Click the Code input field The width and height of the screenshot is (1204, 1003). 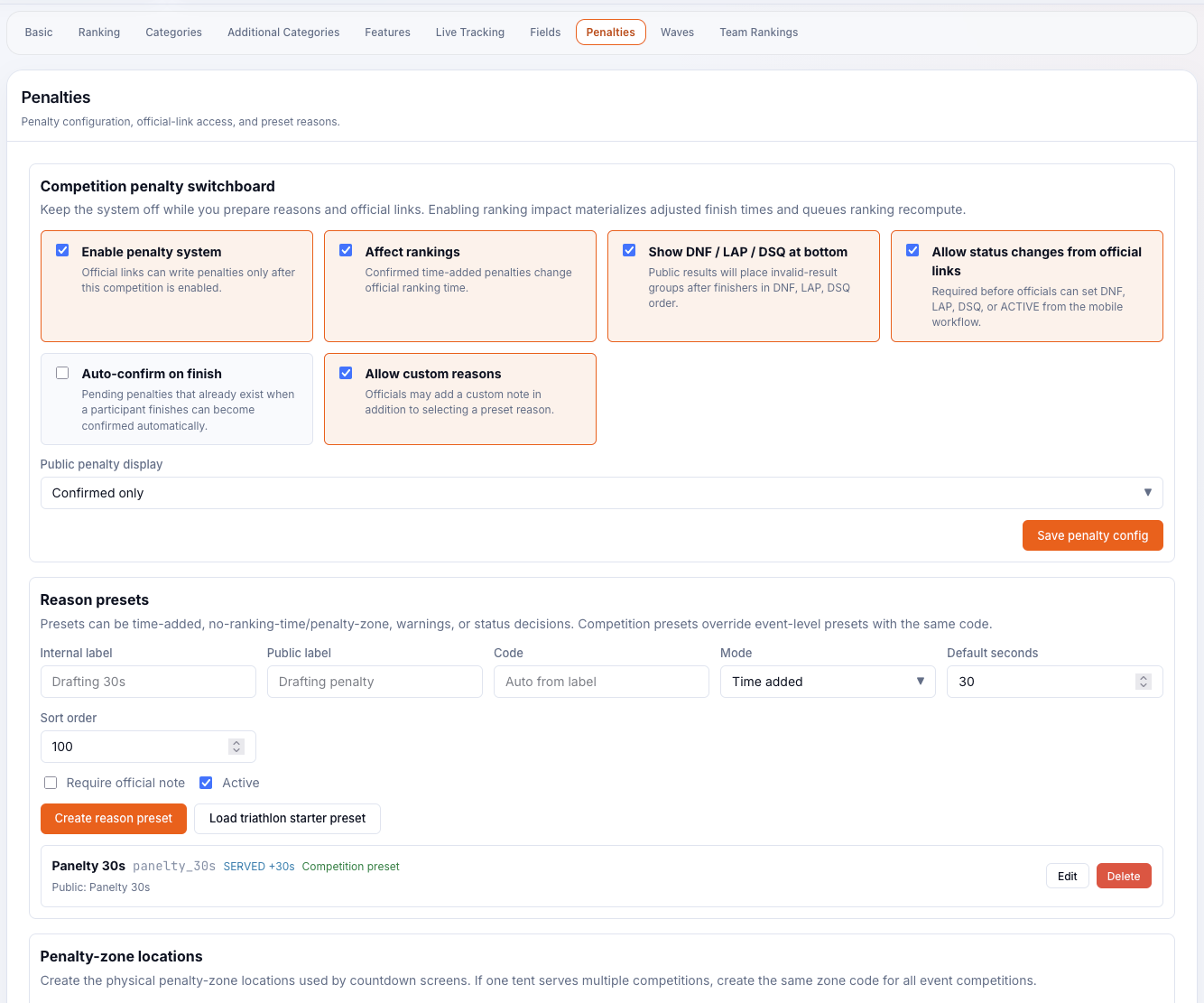pyautogui.click(x=601, y=682)
